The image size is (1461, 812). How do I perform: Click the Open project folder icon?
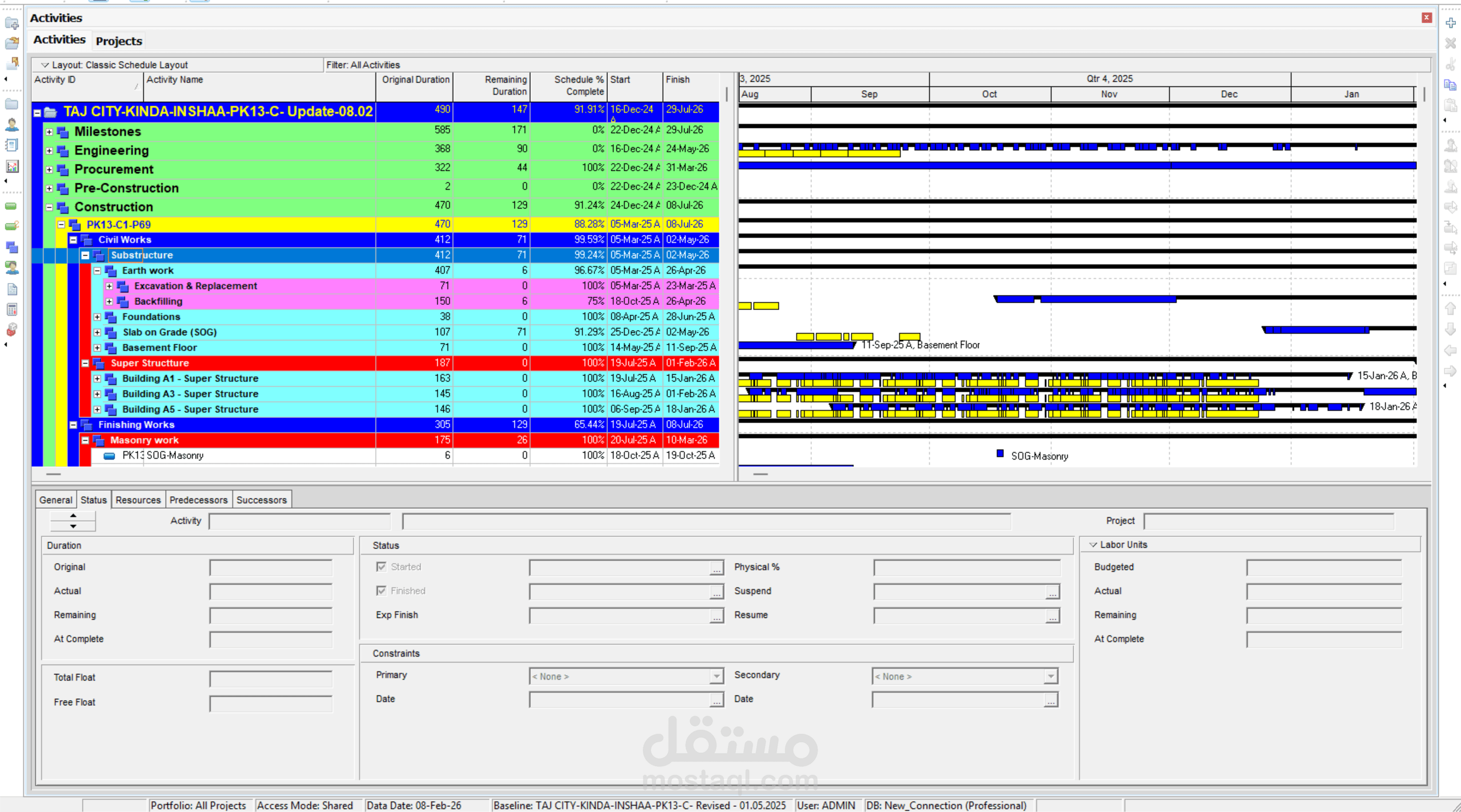(11, 43)
